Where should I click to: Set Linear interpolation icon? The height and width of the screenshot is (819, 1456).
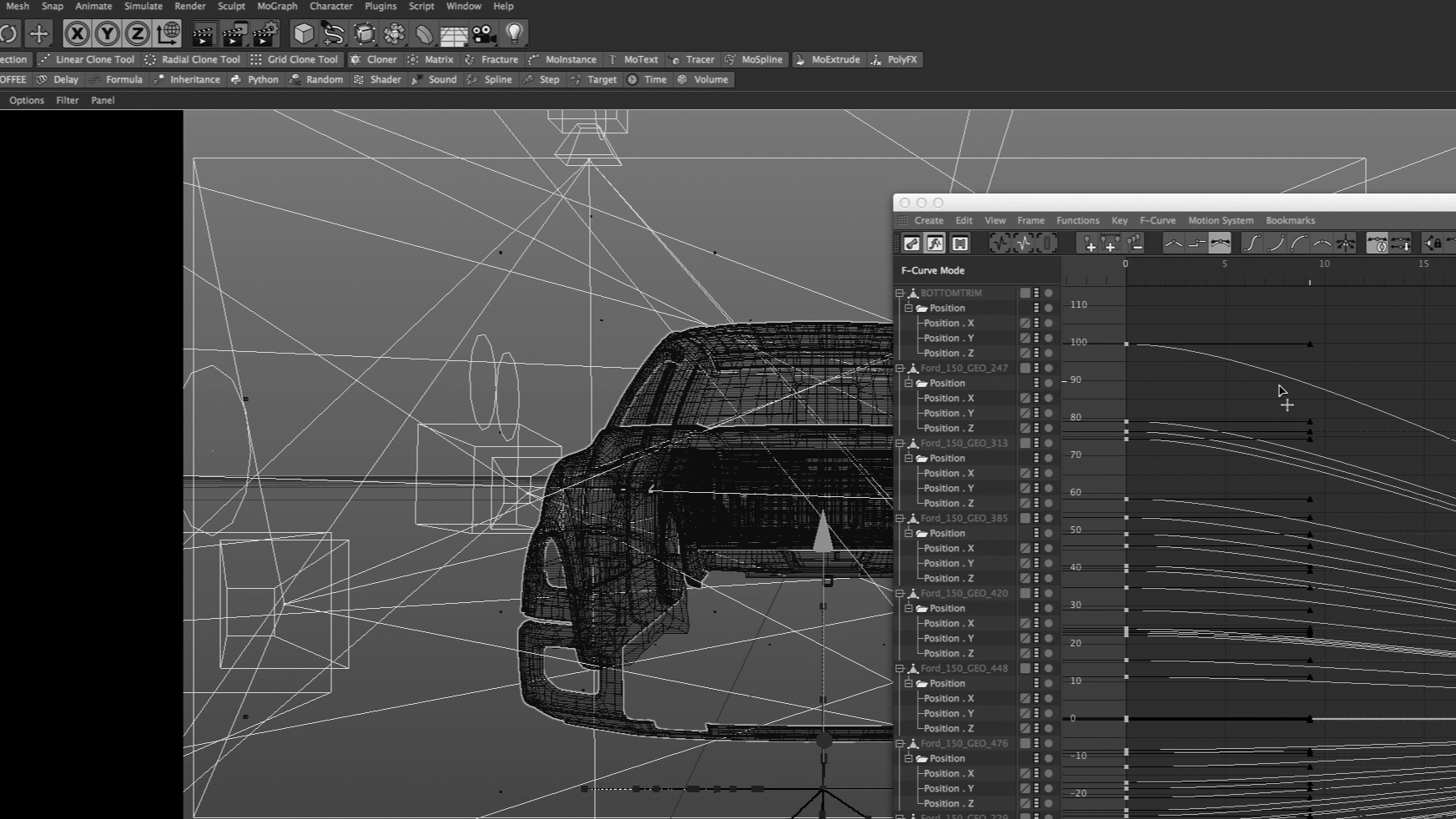coord(1173,244)
